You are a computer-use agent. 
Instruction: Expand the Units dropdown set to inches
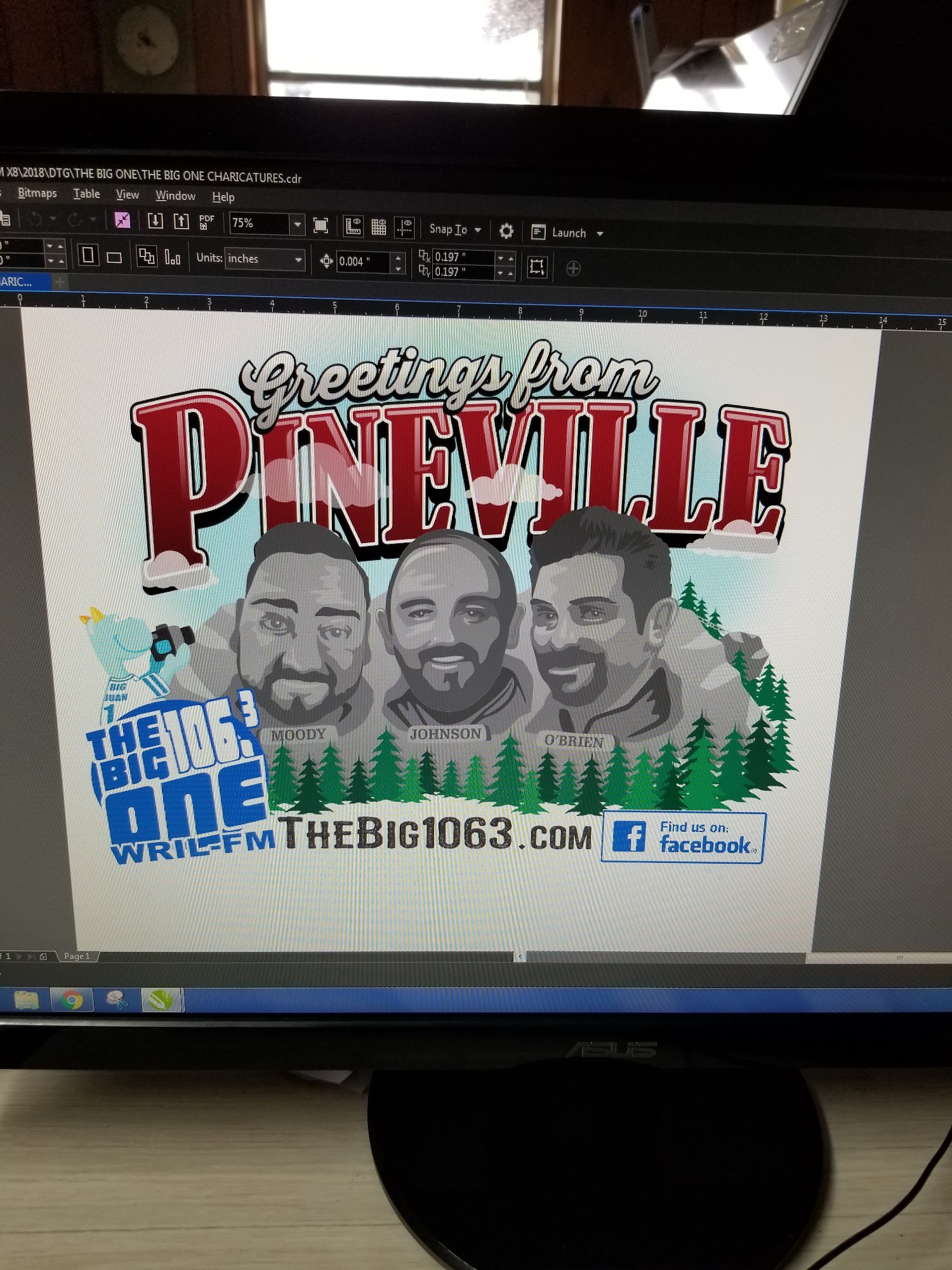tap(298, 260)
